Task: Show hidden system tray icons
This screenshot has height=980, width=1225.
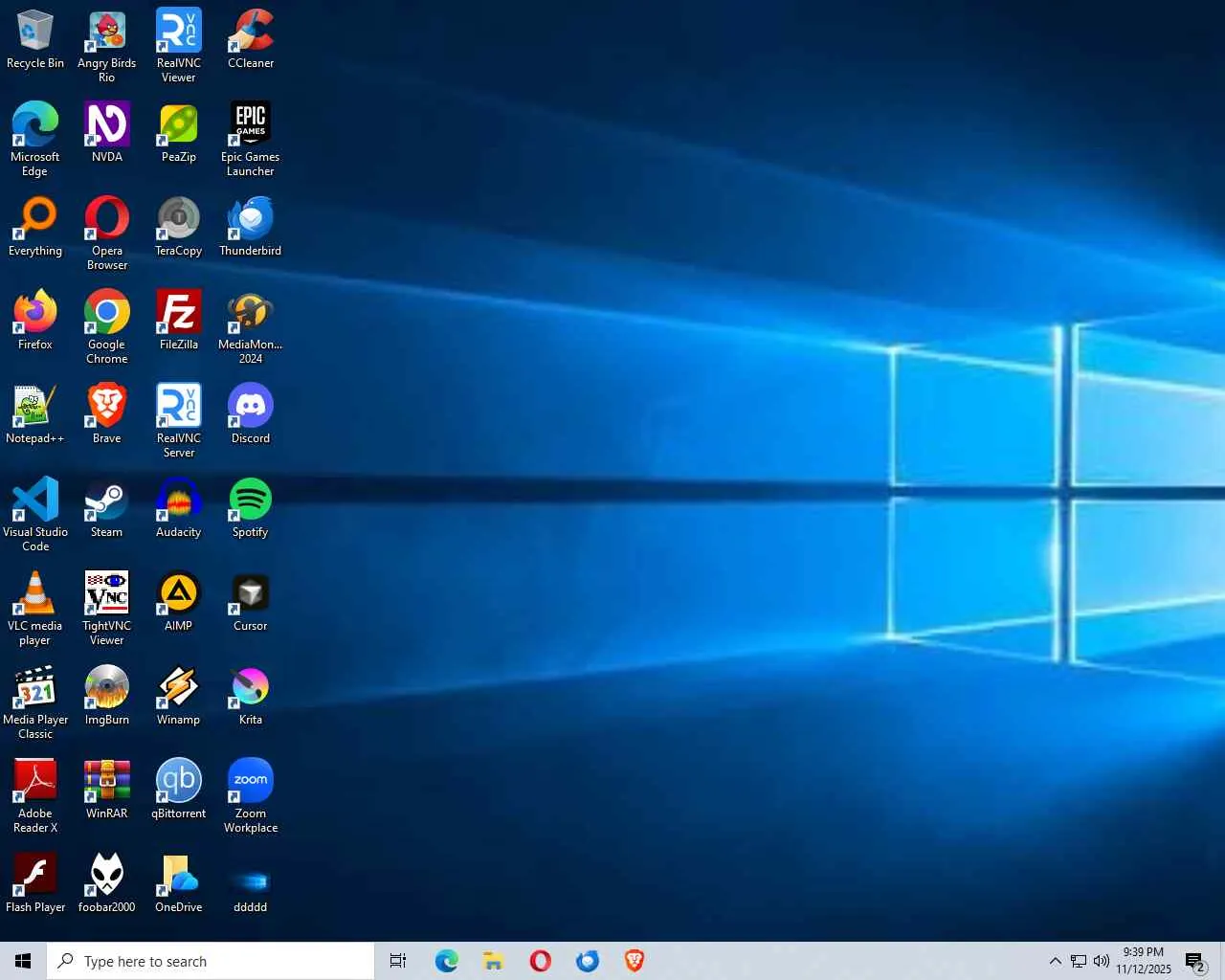Action: 1055,961
